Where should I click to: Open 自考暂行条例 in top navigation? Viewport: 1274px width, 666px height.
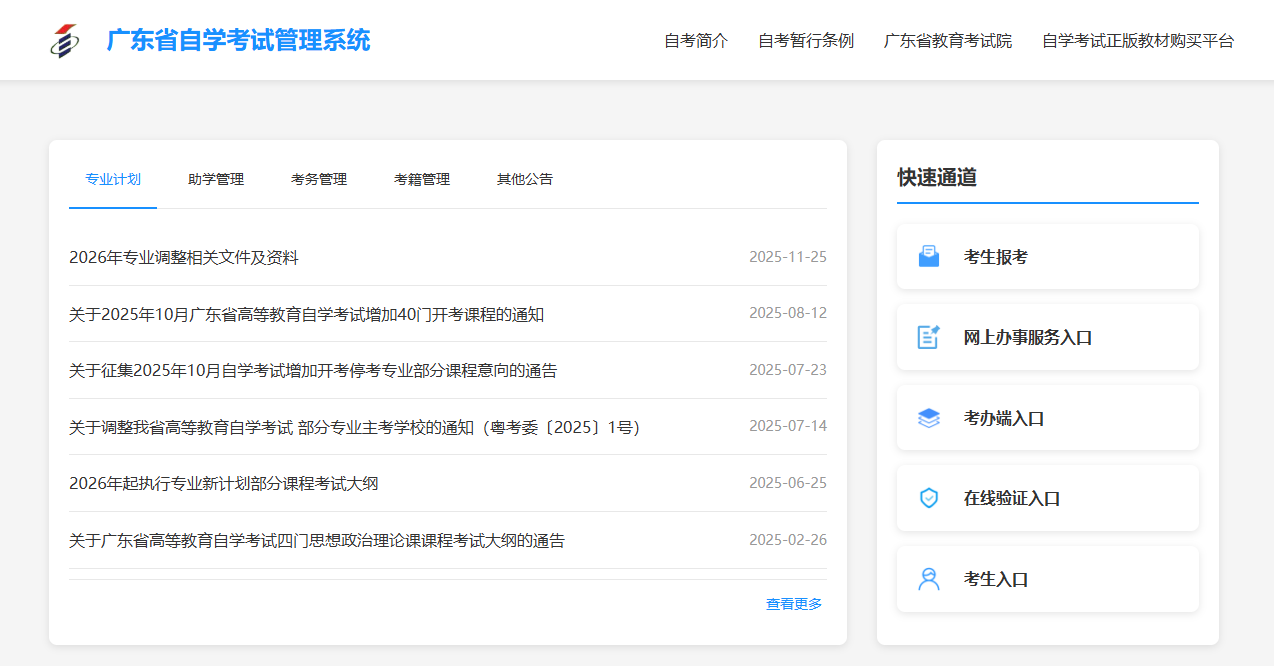point(806,41)
